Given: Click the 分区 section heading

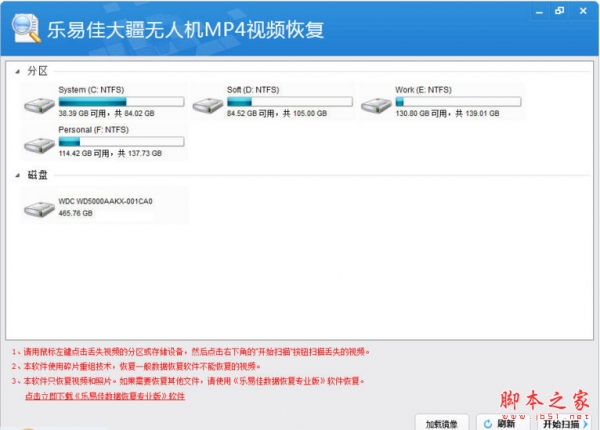Looking at the screenshot, I should (37, 71).
